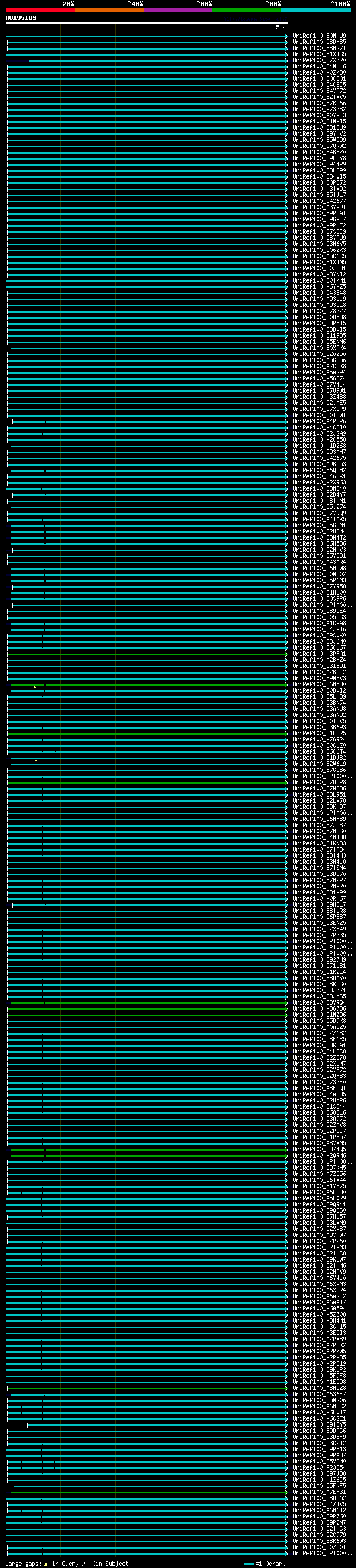The height and width of the screenshot is (1568, 356).
Task: Select hit label UniRef100_B7JIB7
Action: [x=319, y=825]
